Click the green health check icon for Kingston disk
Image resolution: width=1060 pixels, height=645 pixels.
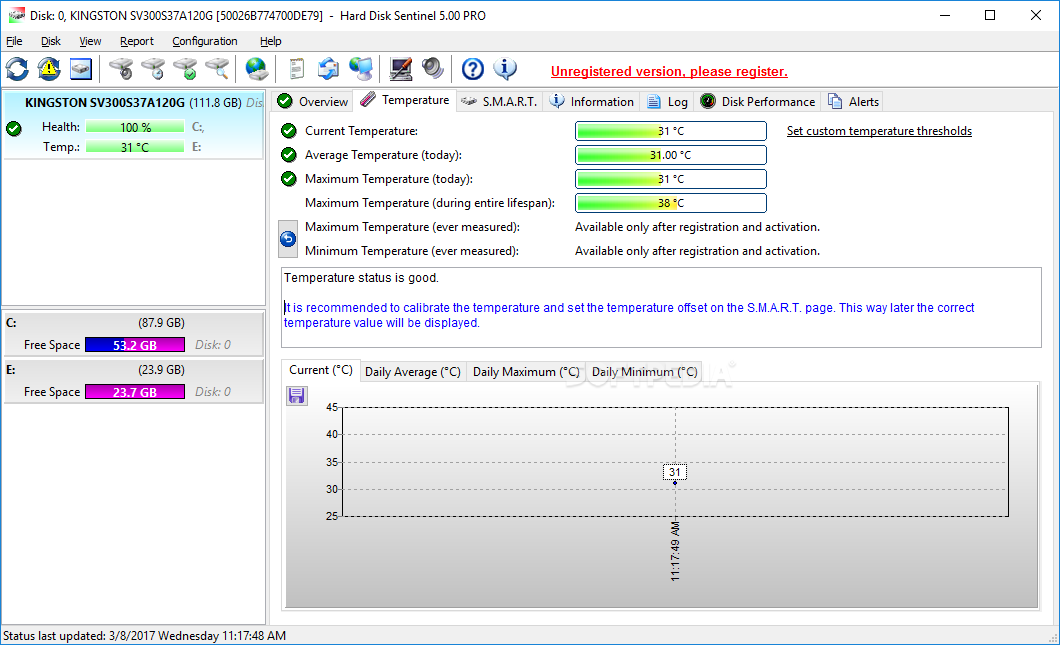tap(14, 128)
